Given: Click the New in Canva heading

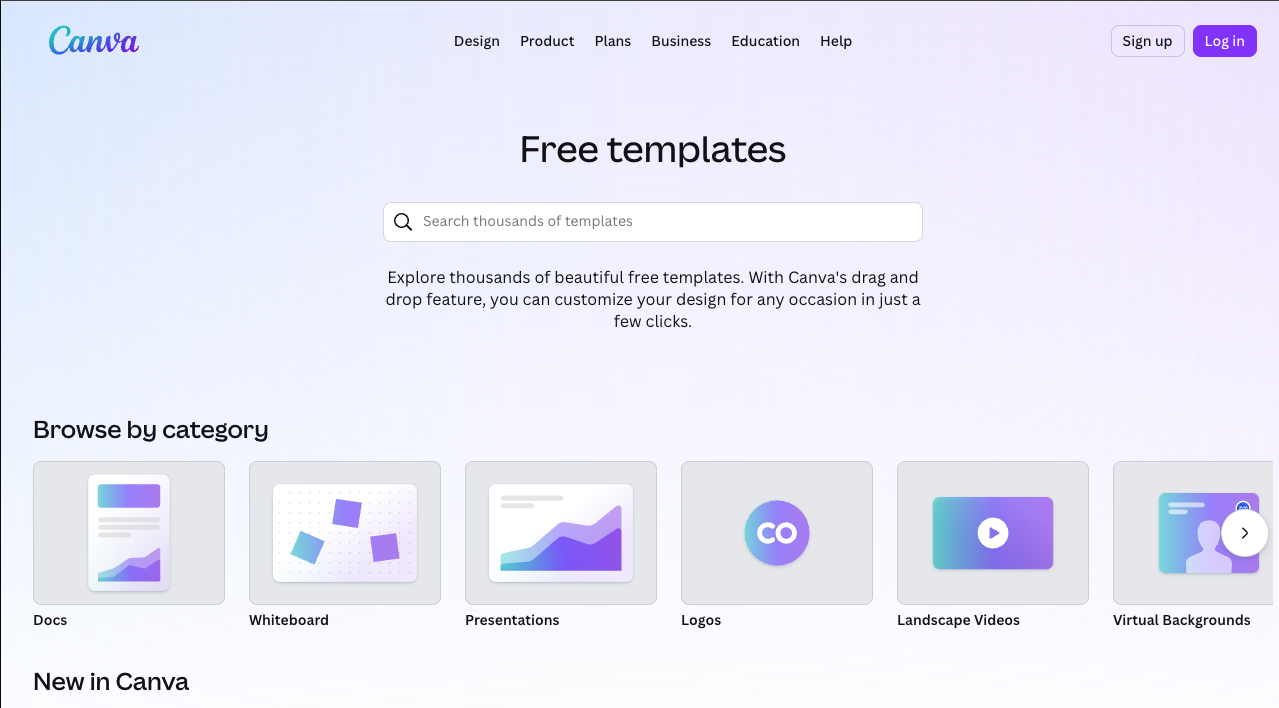Looking at the screenshot, I should pos(111,682).
